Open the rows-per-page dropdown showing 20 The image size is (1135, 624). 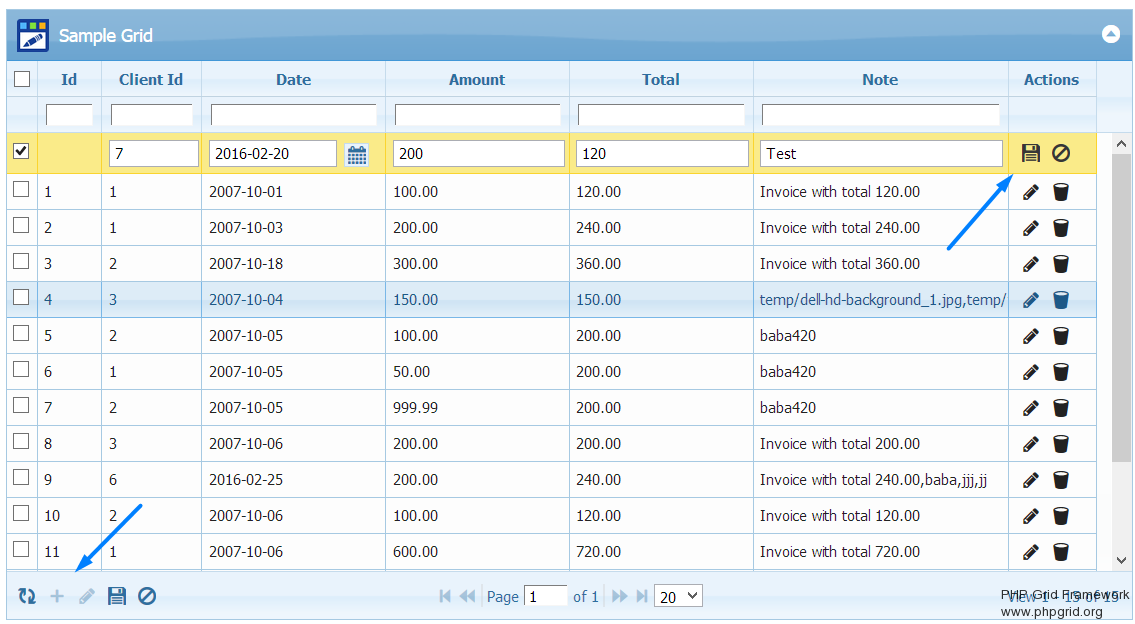pos(678,596)
